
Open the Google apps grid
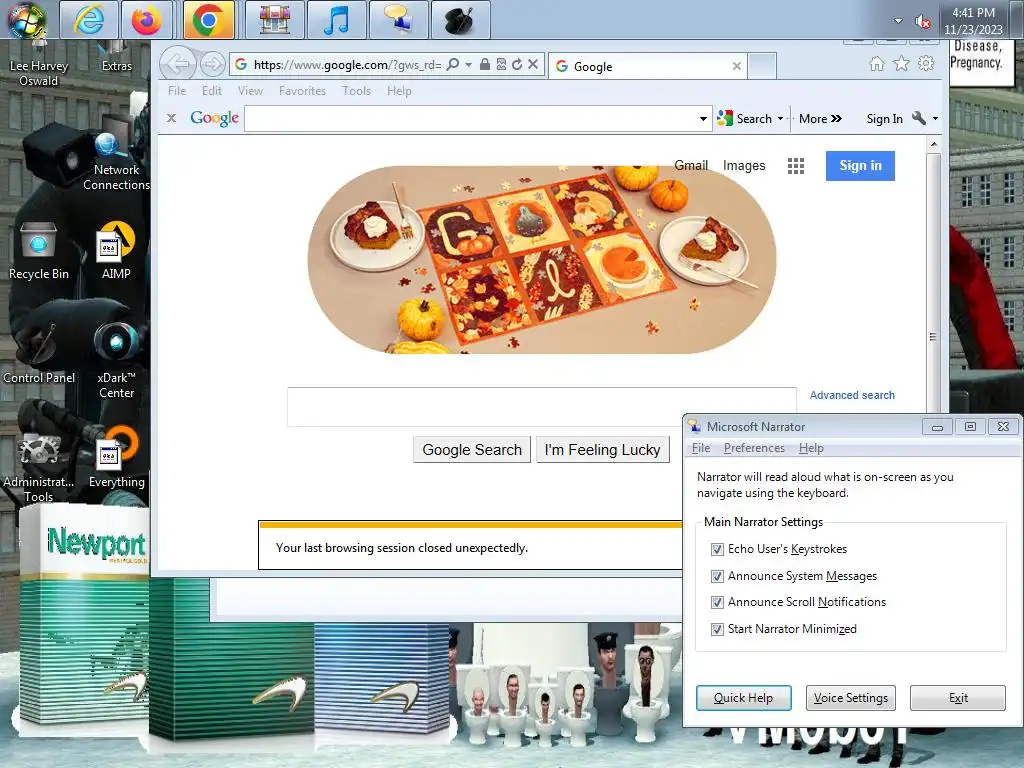click(795, 166)
